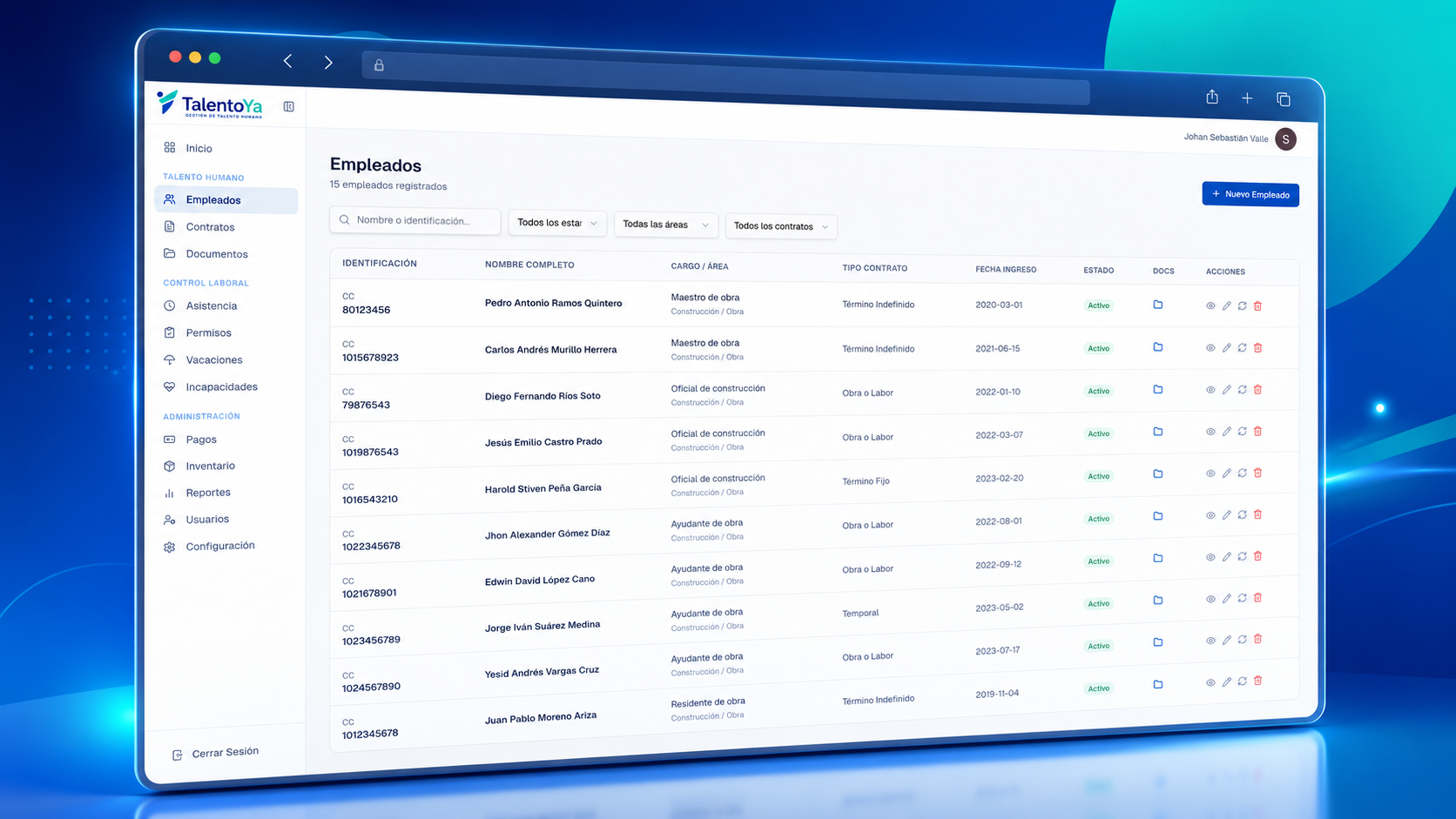Click the TalentoYa logo
The height and width of the screenshot is (819, 1456).
click(x=210, y=104)
